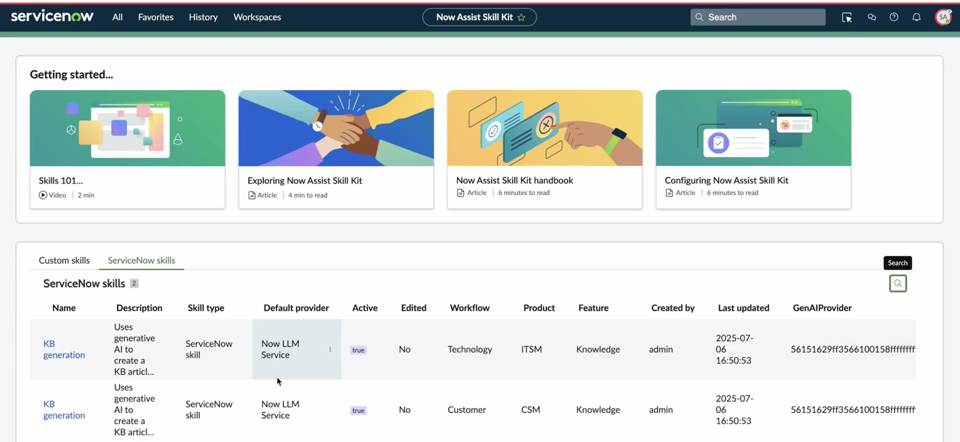
Task: Click the CSM product cell
Action: (x=530, y=410)
